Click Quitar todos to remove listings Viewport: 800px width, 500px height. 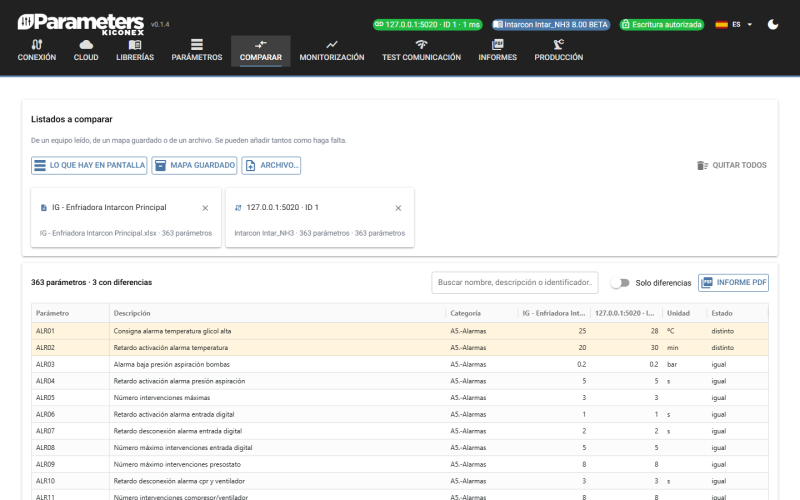pos(732,165)
